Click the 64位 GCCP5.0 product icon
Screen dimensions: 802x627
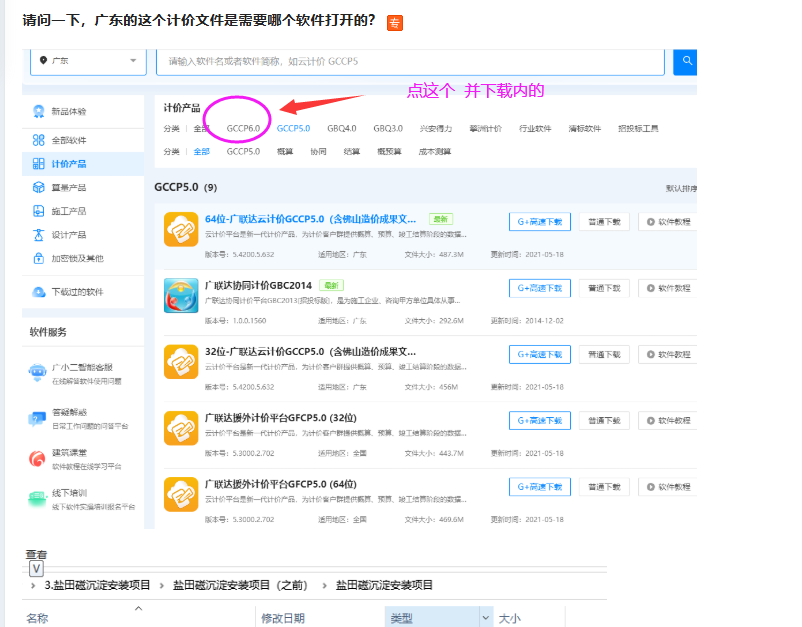[x=181, y=229]
